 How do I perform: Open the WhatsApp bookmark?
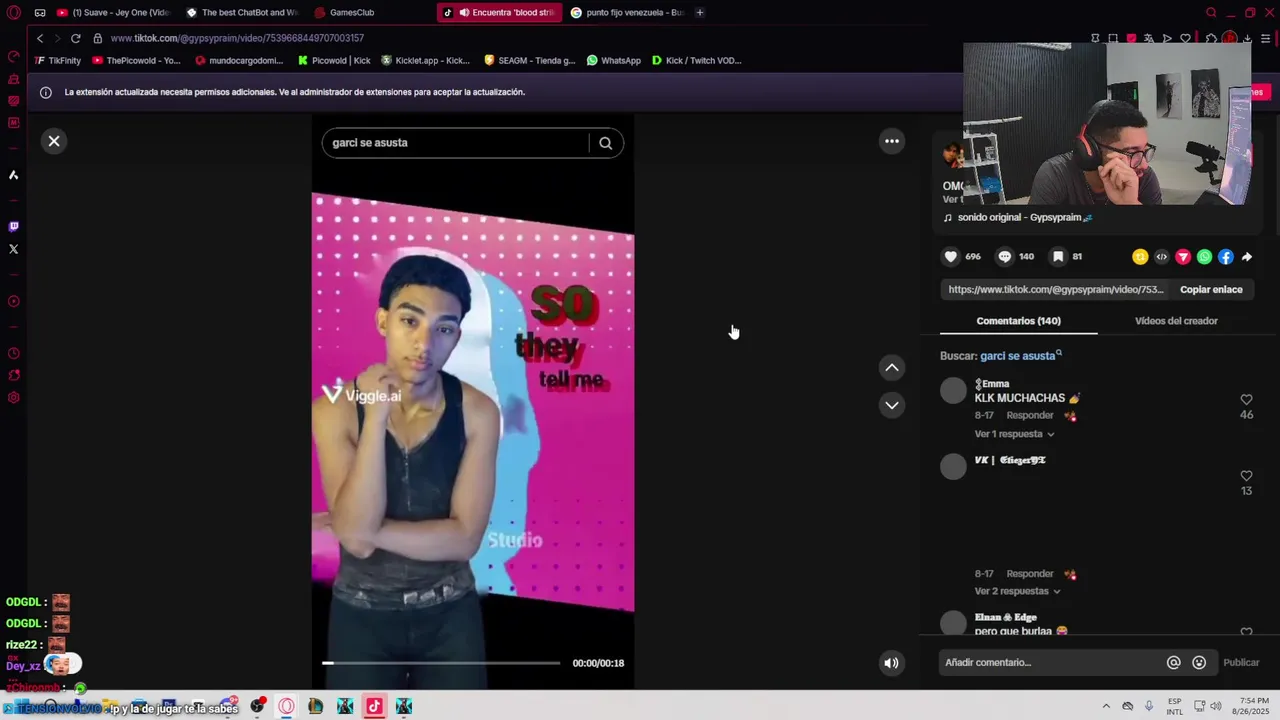pos(613,60)
